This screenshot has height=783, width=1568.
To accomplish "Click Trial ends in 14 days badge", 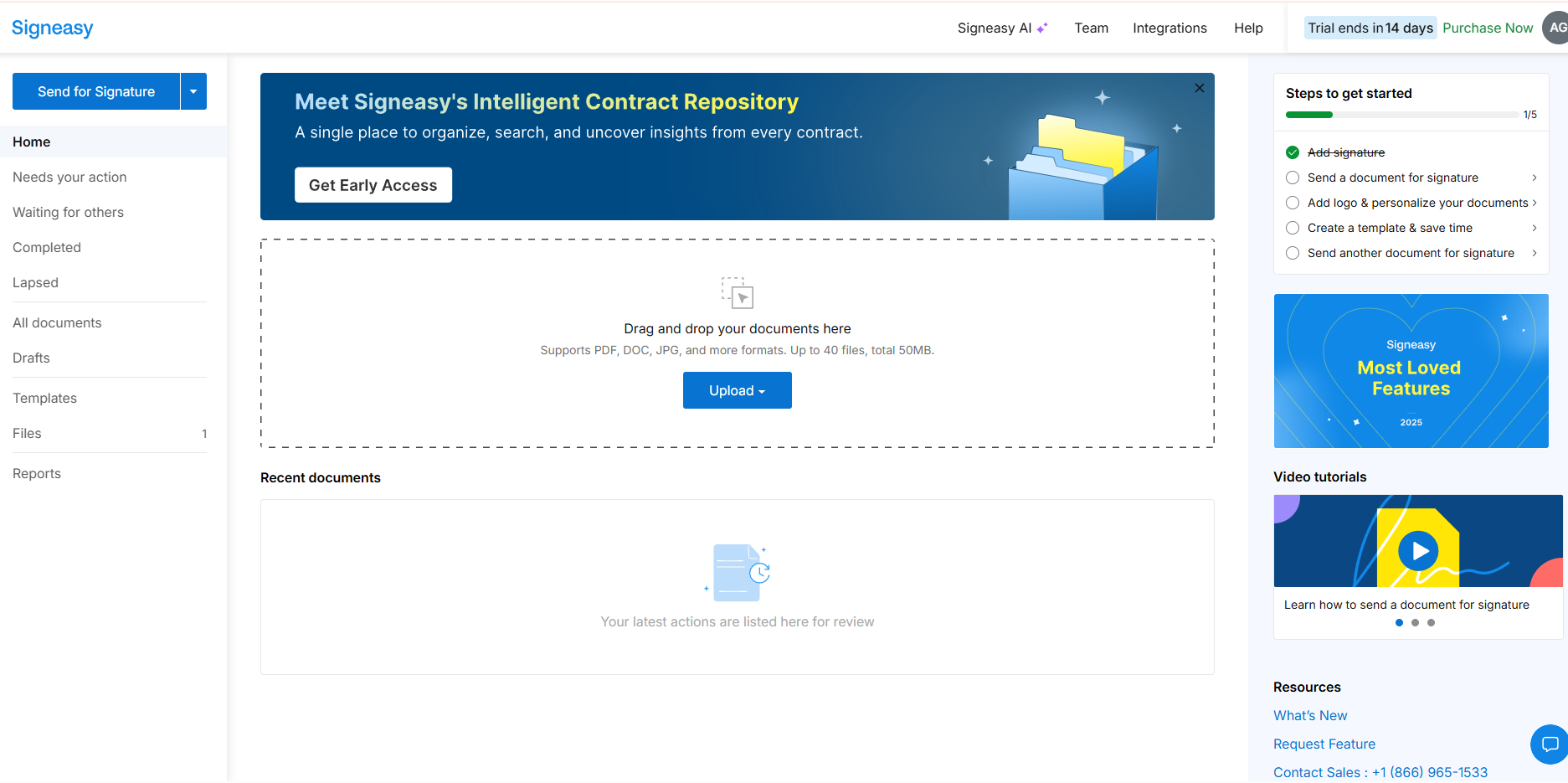I will click(1370, 28).
